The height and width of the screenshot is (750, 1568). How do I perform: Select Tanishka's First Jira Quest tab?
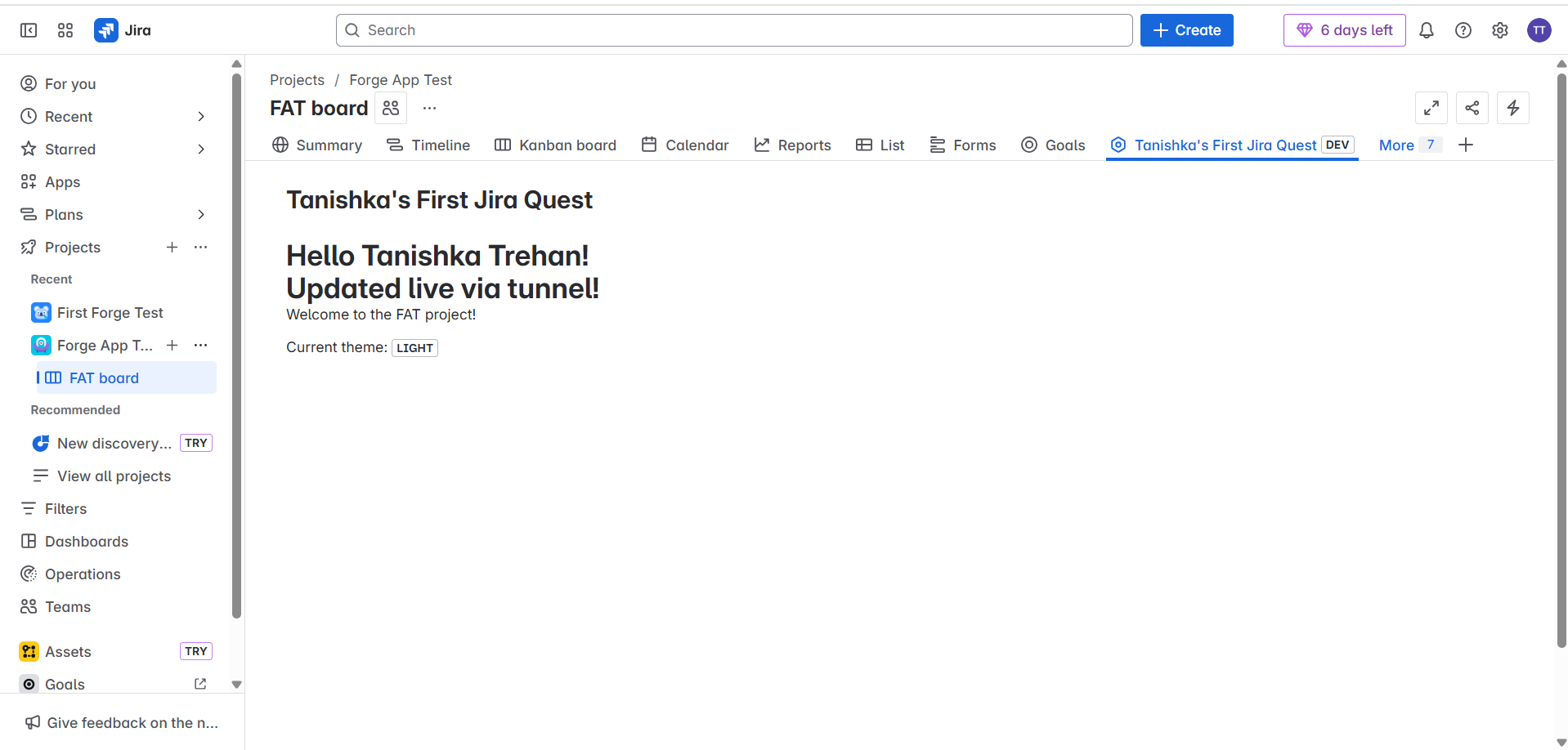pos(1232,145)
